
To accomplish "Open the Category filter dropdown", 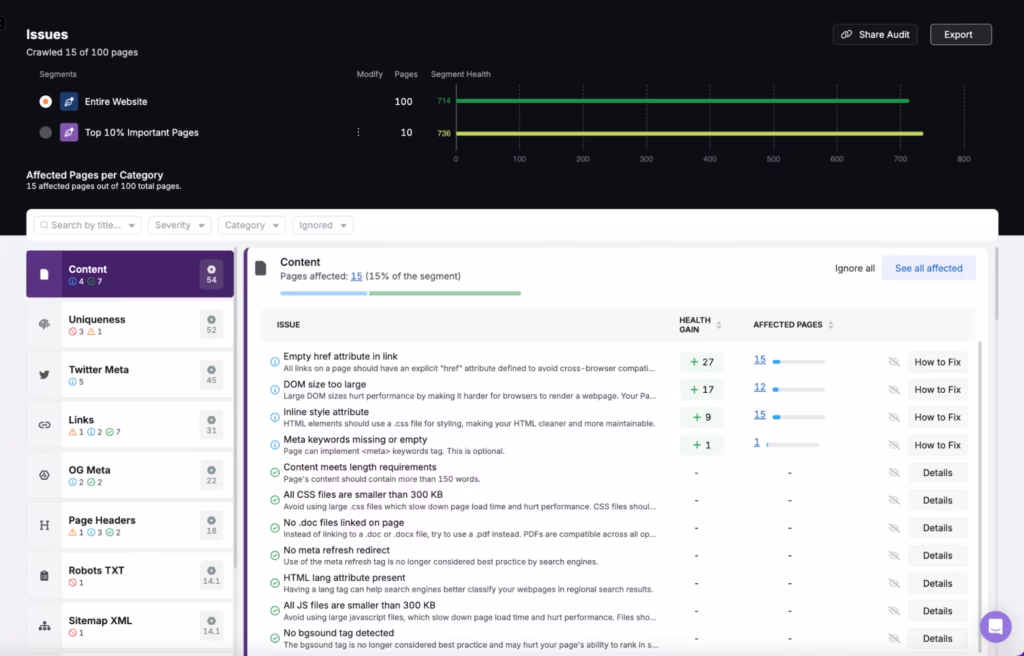I will point(252,225).
